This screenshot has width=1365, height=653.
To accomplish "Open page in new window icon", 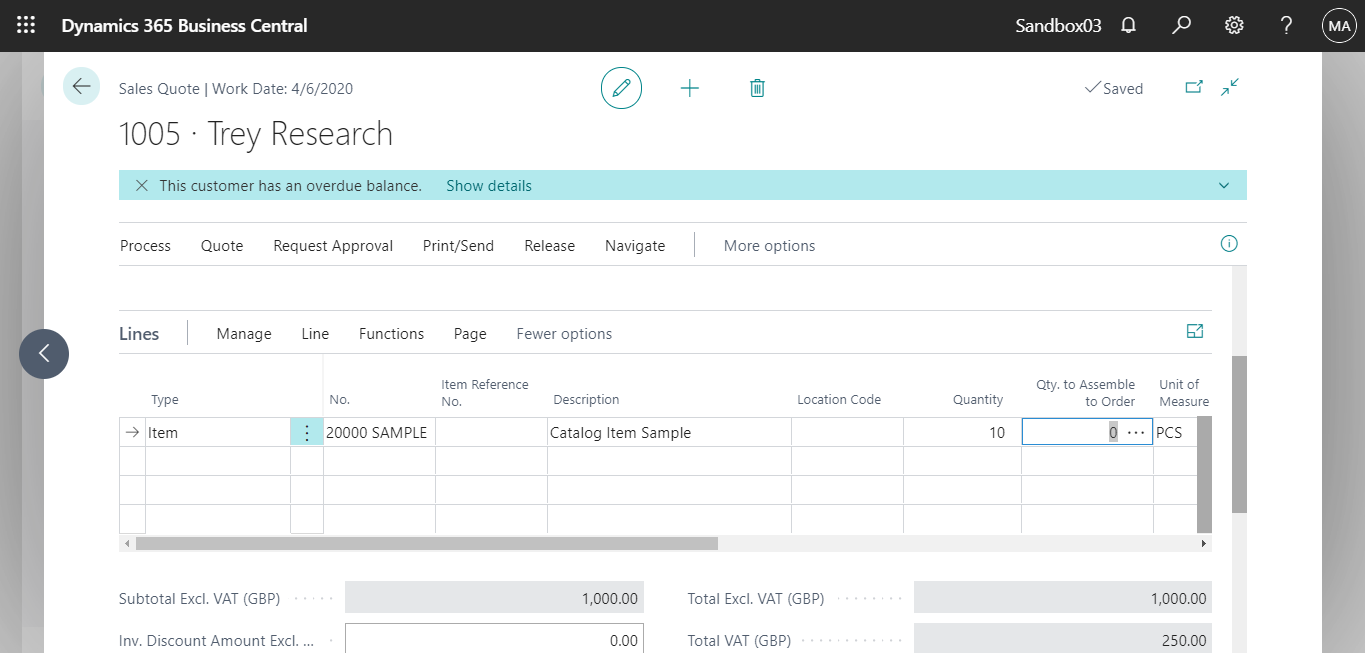I will coord(1194,88).
